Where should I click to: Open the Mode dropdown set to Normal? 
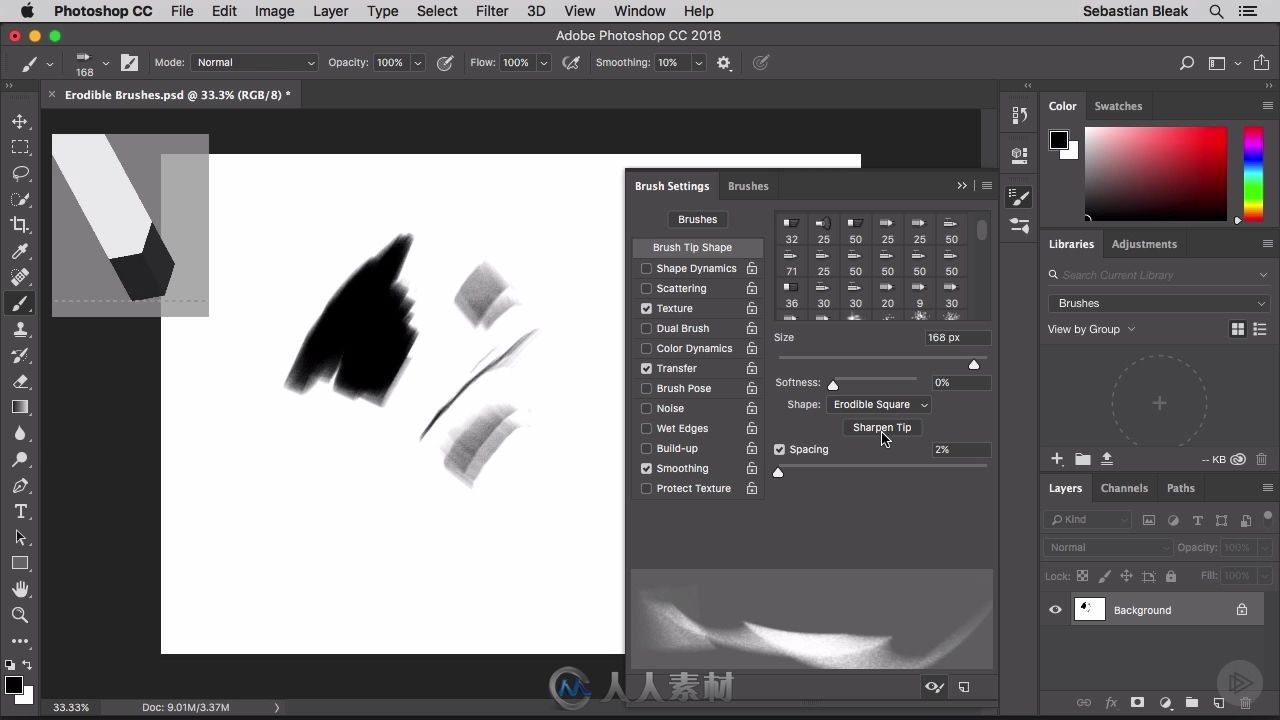255,62
